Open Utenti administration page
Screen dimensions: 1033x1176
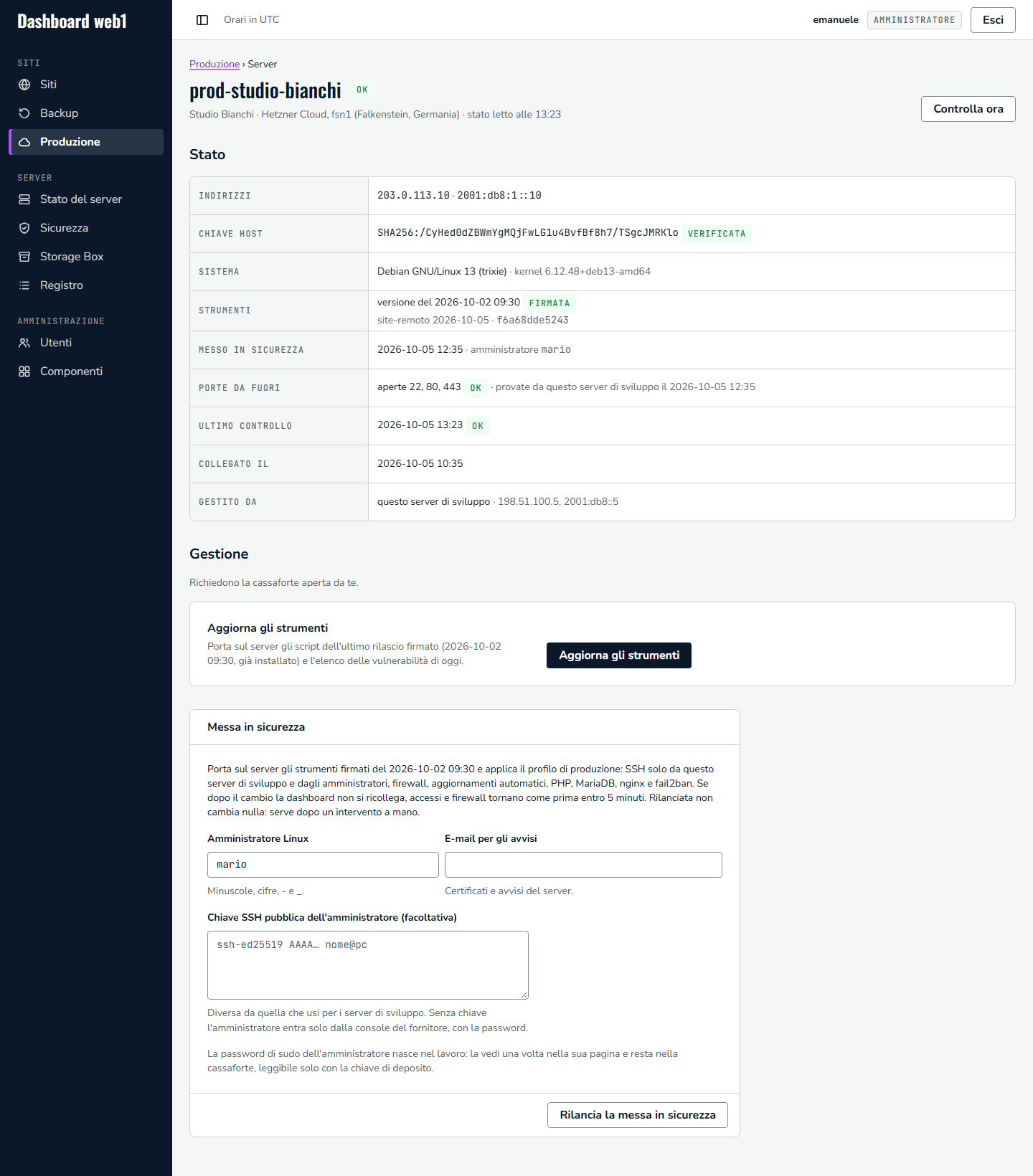(x=86, y=343)
